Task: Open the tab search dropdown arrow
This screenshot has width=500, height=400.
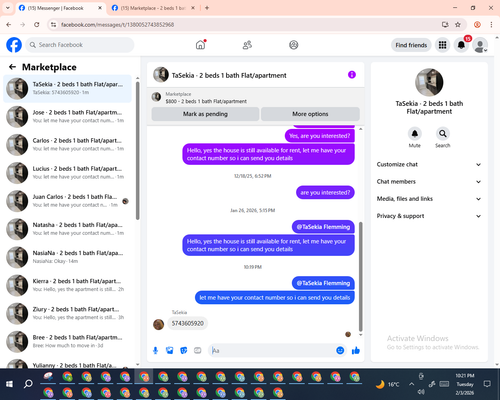Action: tap(8, 8)
